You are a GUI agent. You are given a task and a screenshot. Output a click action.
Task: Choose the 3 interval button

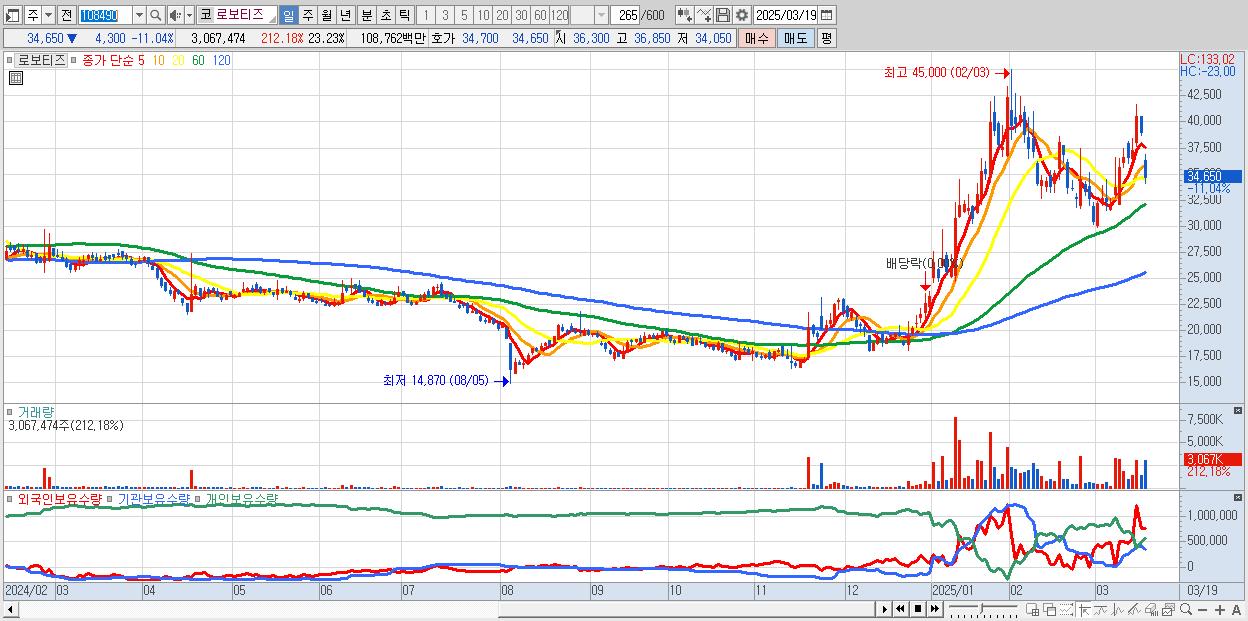pyautogui.click(x=445, y=16)
